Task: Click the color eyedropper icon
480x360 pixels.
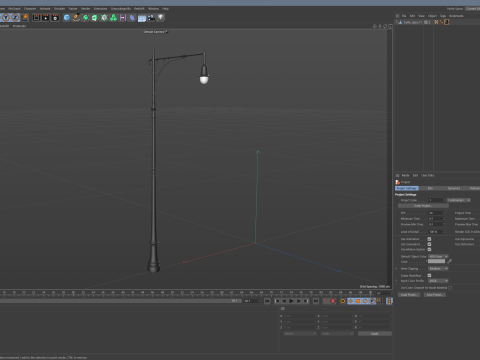Action: tap(449, 262)
